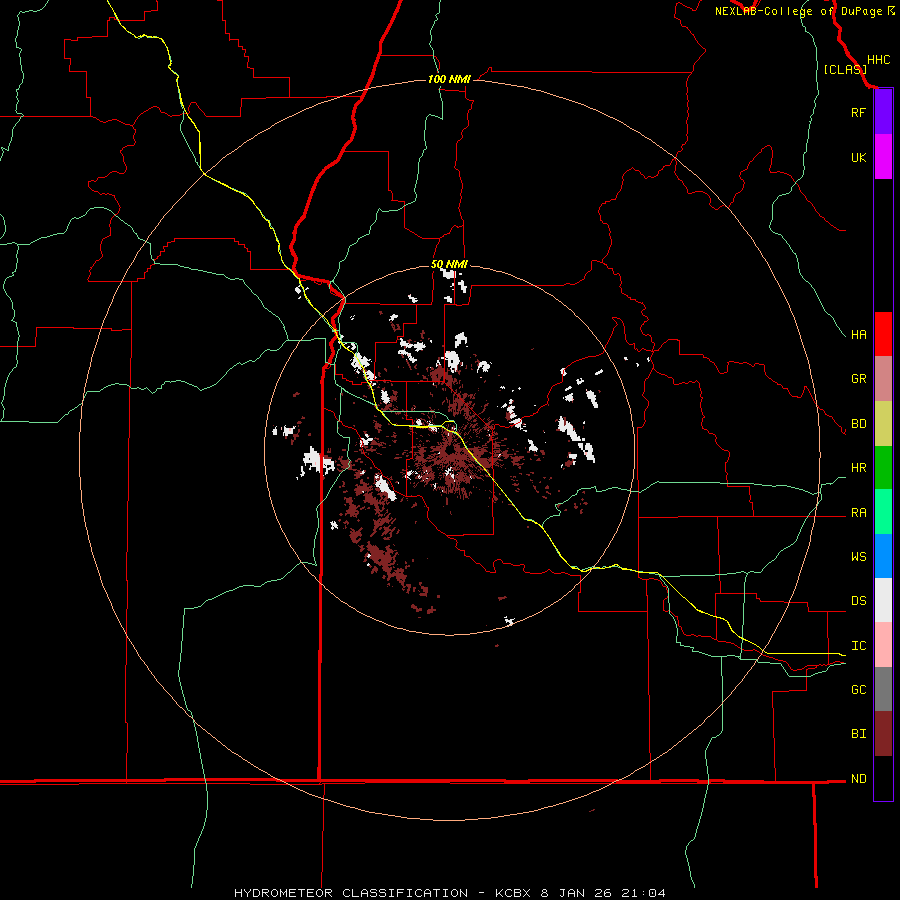Click the light pink IC legend swatch
The image size is (900, 900).
(883, 645)
